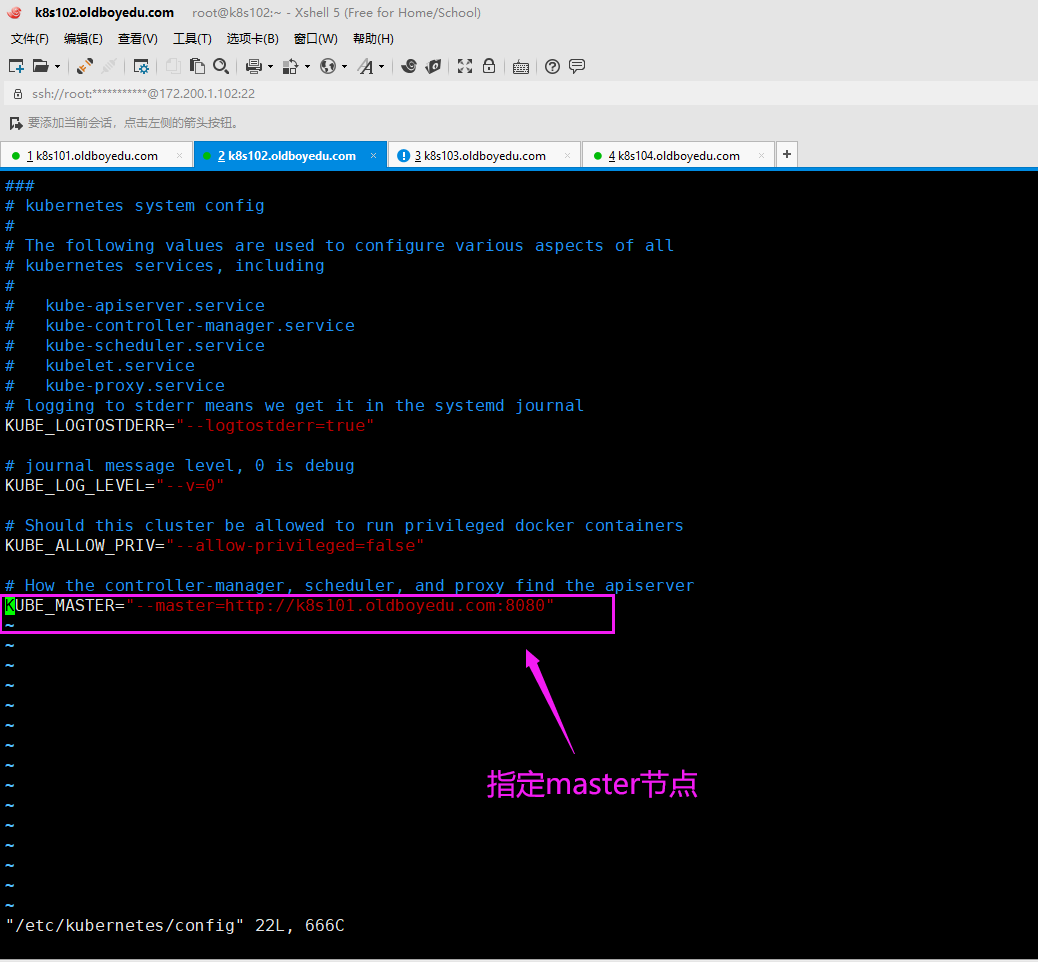Expand the Font dropdown arrow
The image size is (1038, 962).
click(383, 67)
